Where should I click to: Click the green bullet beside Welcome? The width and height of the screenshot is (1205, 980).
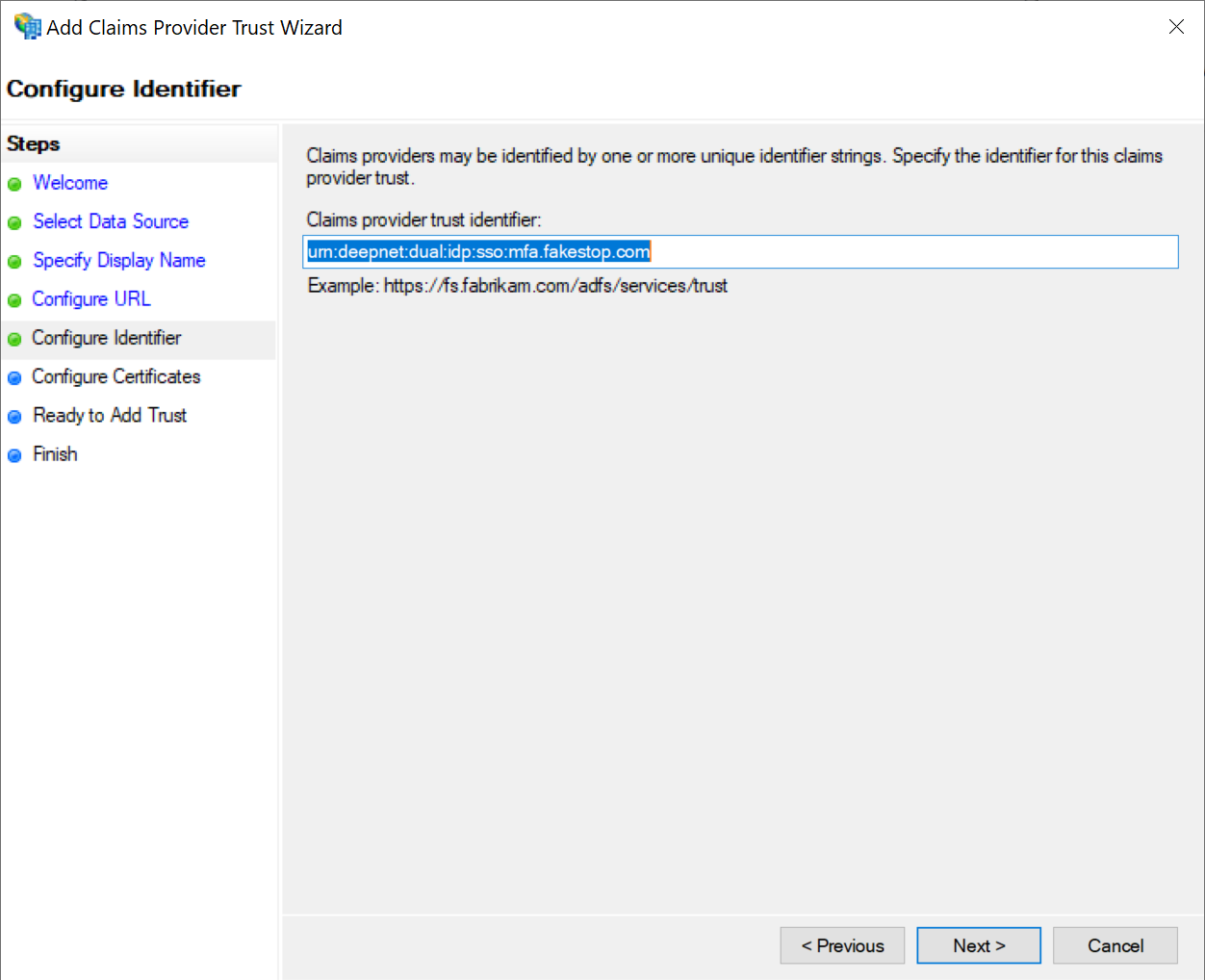click(14, 184)
